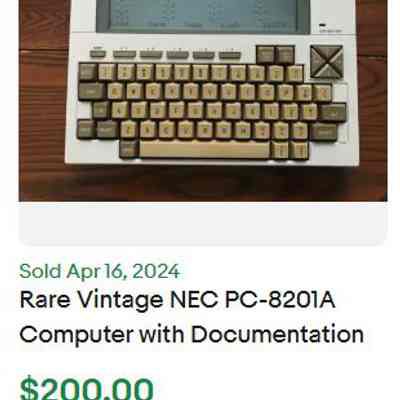This screenshot has height=400, width=400.
Task: Click the NEC brand name in the title
Action: click(194, 300)
